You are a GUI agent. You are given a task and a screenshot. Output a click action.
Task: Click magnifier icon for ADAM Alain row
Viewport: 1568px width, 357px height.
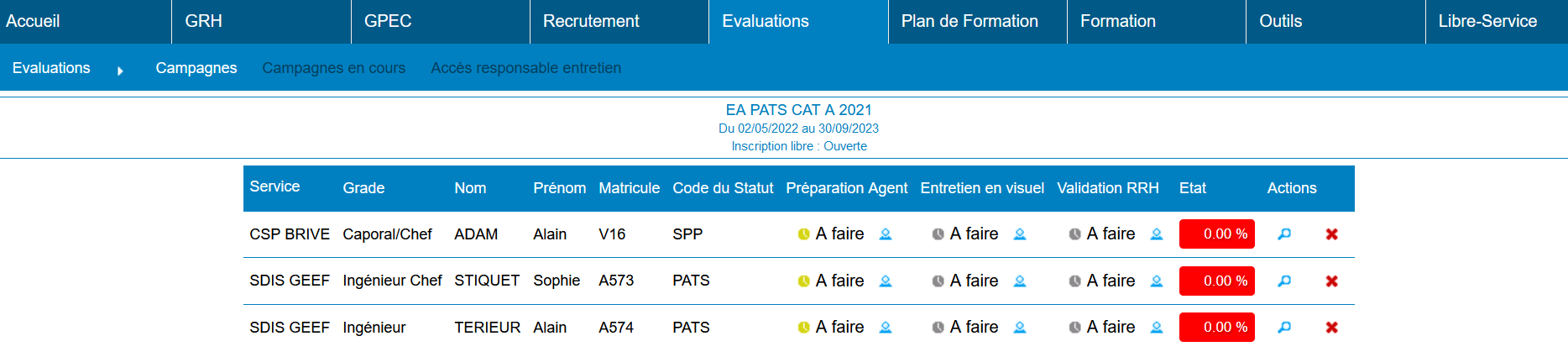tap(1284, 234)
